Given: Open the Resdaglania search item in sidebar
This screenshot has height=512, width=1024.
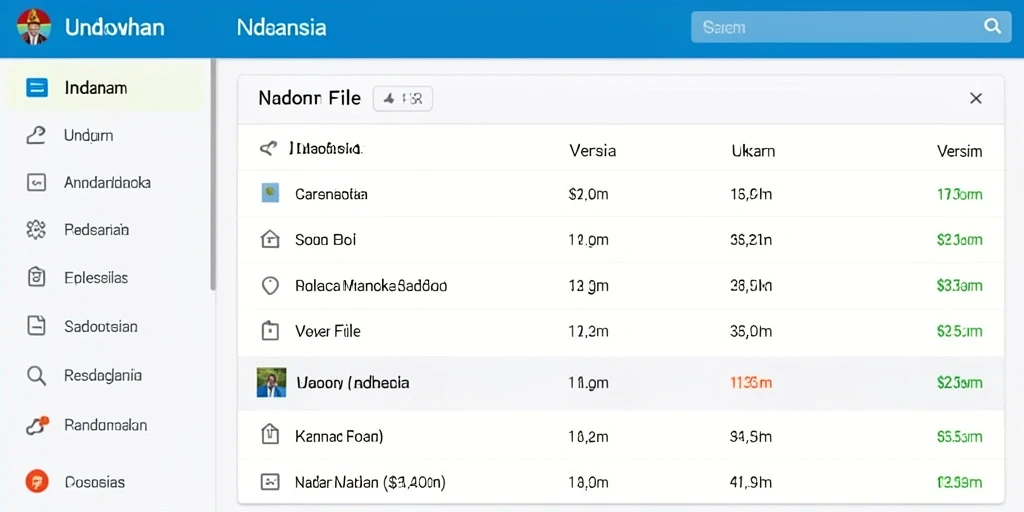Looking at the screenshot, I should [104, 376].
